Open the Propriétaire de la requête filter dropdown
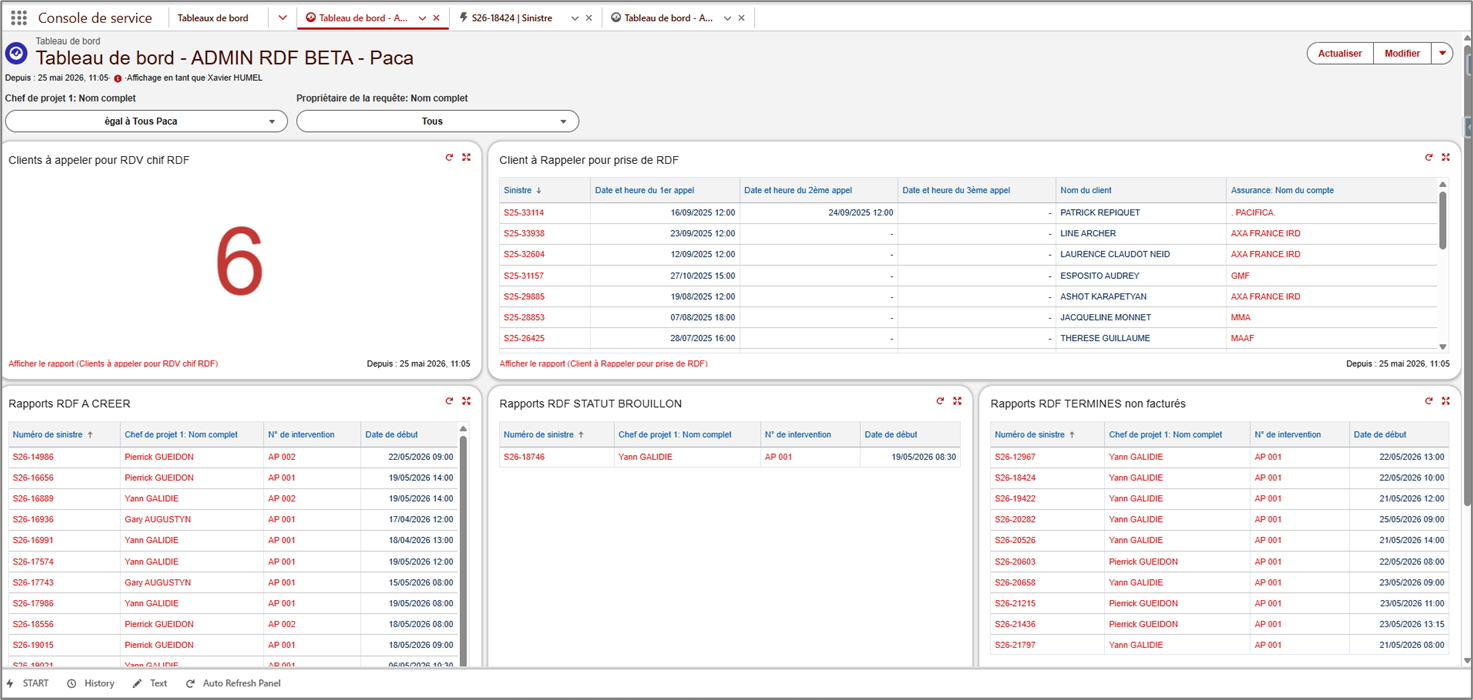Image resolution: width=1473 pixels, height=700 pixels. point(437,121)
